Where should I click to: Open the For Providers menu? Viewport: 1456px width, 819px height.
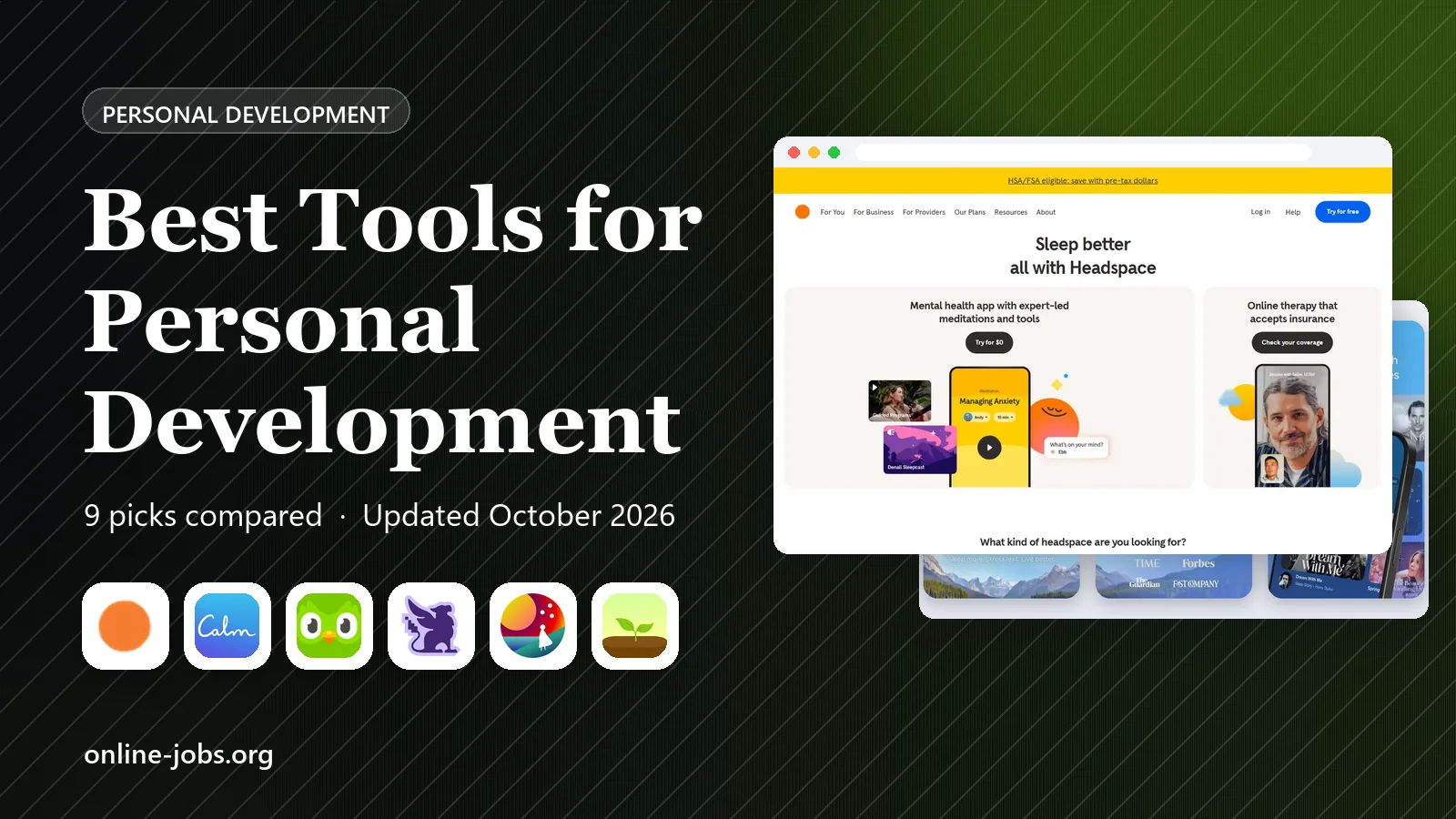[x=924, y=212]
